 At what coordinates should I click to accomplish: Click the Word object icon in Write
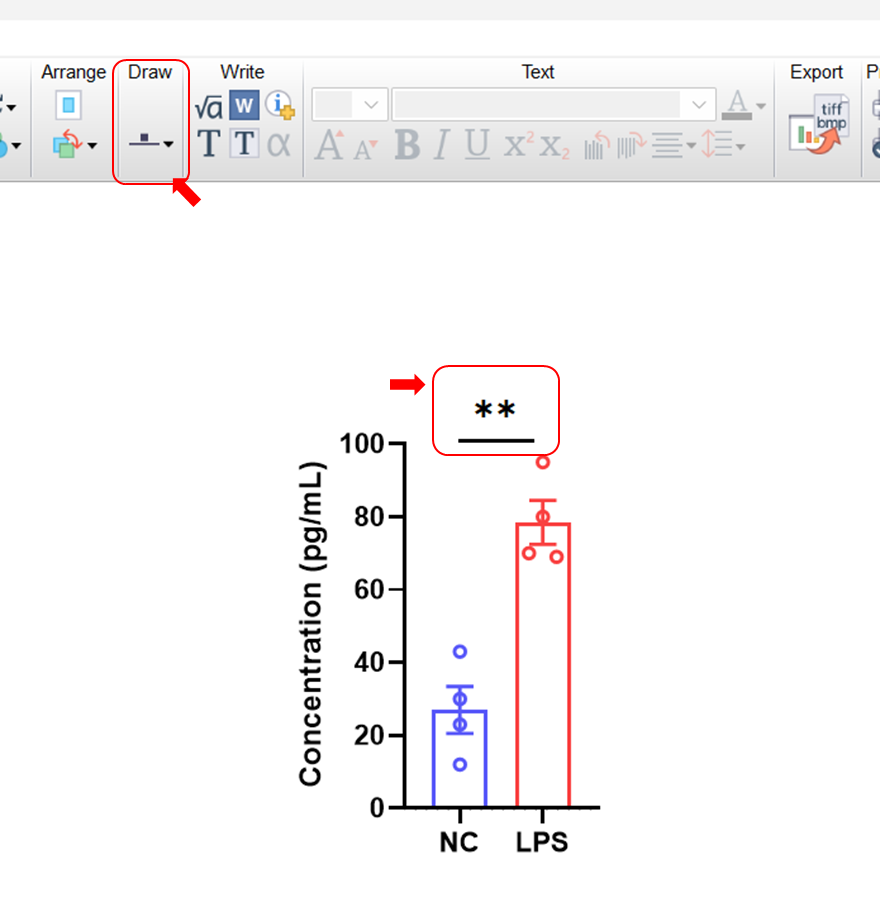tap(244, 105)
